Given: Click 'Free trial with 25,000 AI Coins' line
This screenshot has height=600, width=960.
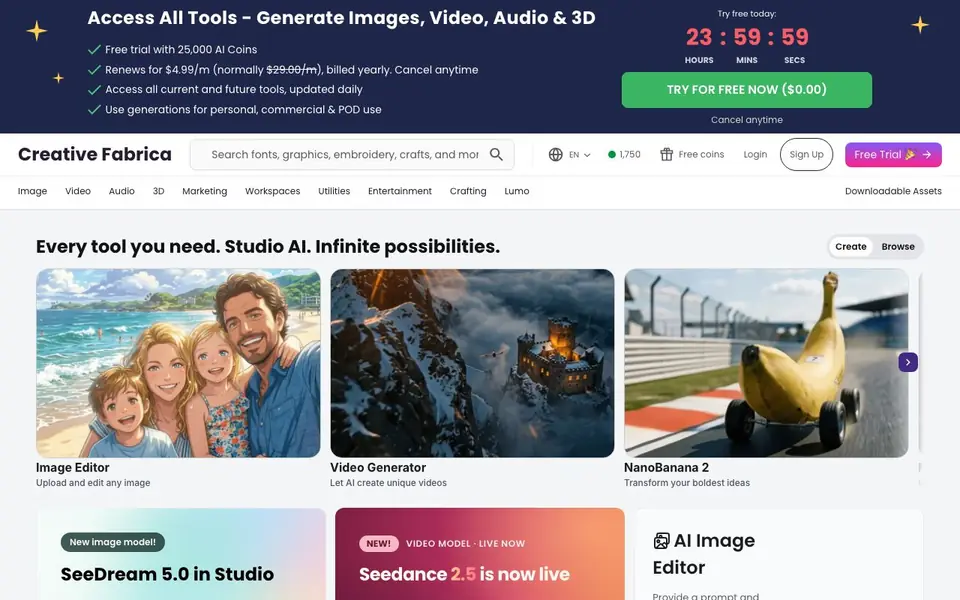Looking at the screenshot, I should click(181, 50).
